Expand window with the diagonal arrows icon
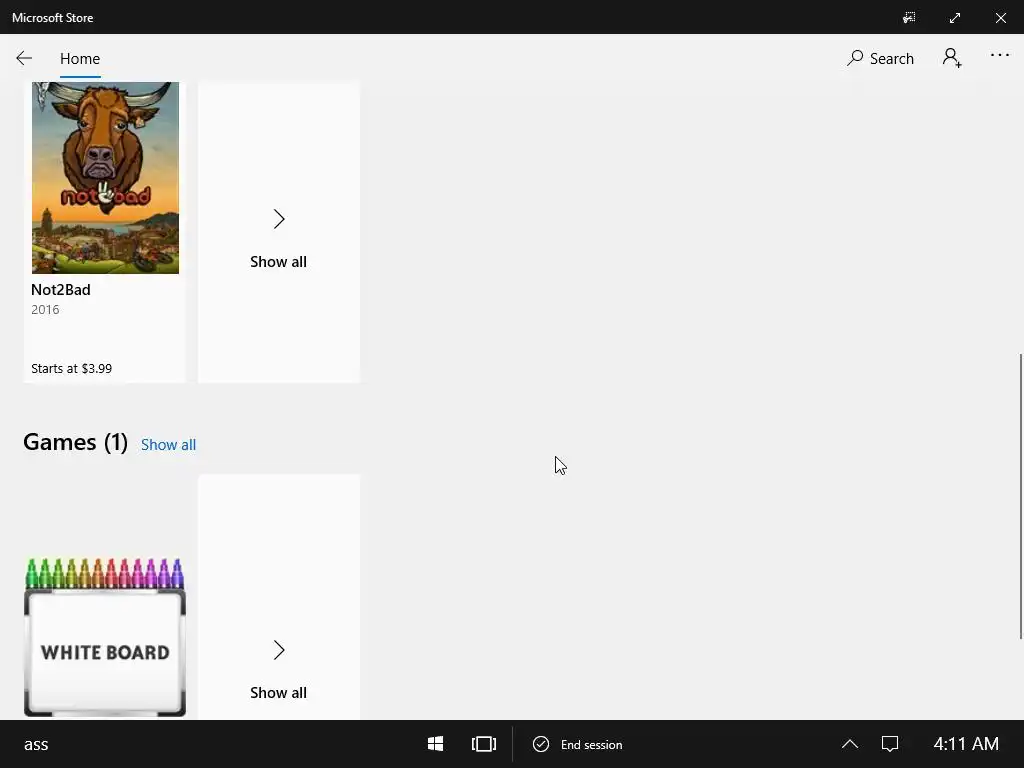Image resolution: width=1024 pixels, height=768 pixels. pos(955,18)
